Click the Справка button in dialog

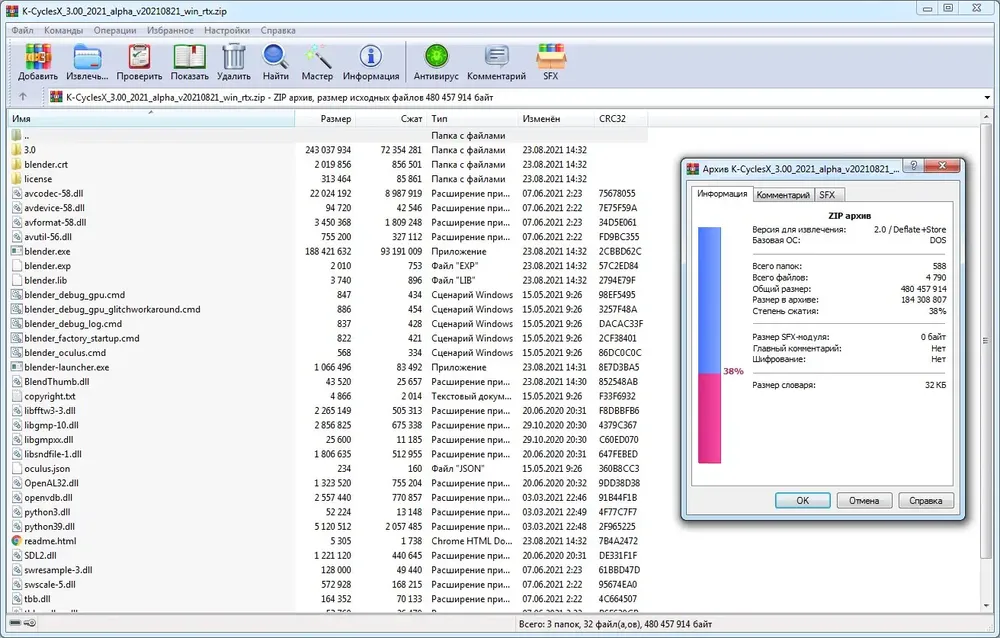click(x=925, y=501)
